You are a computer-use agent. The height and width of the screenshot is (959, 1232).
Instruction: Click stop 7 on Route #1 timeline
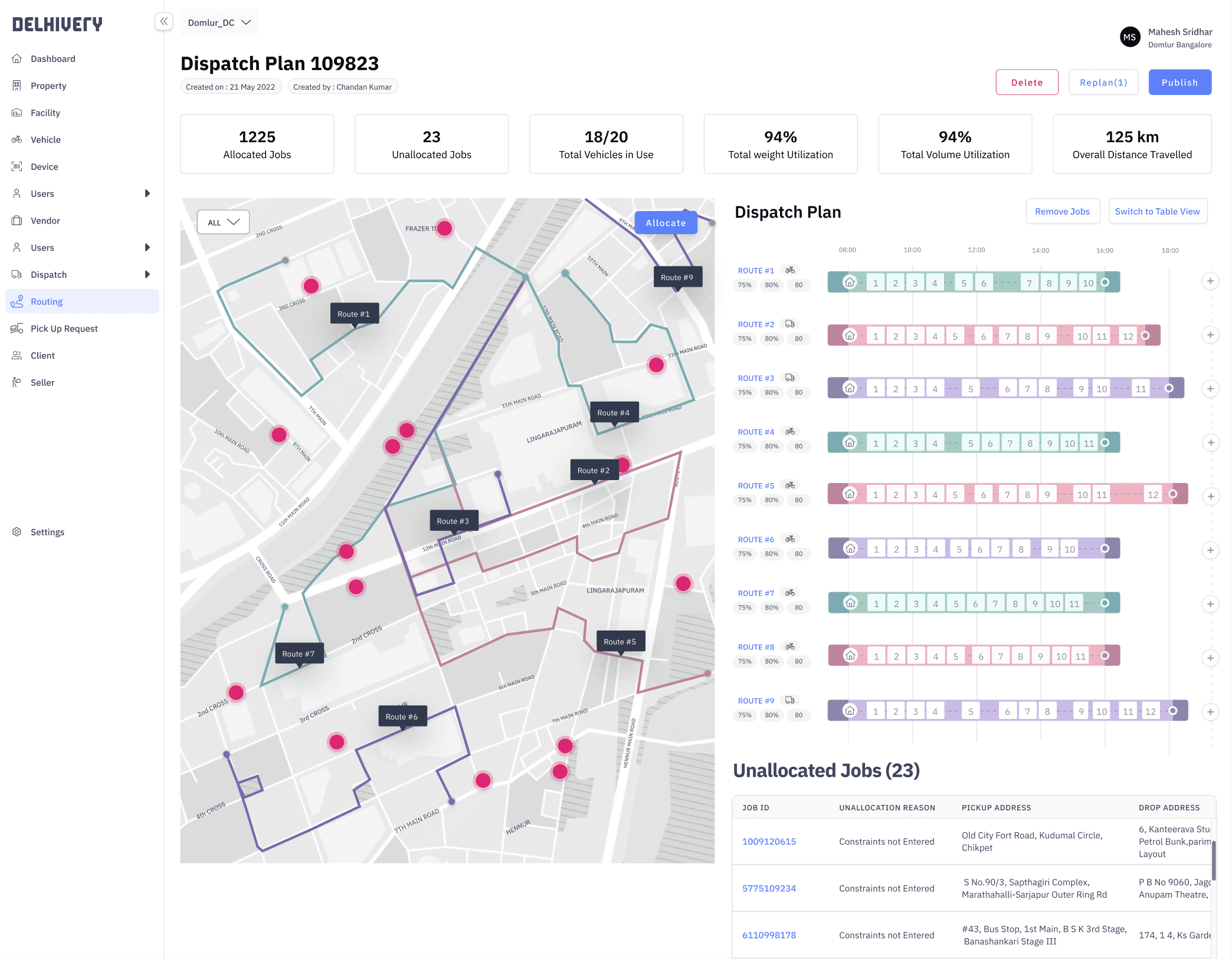point(1029,283)
